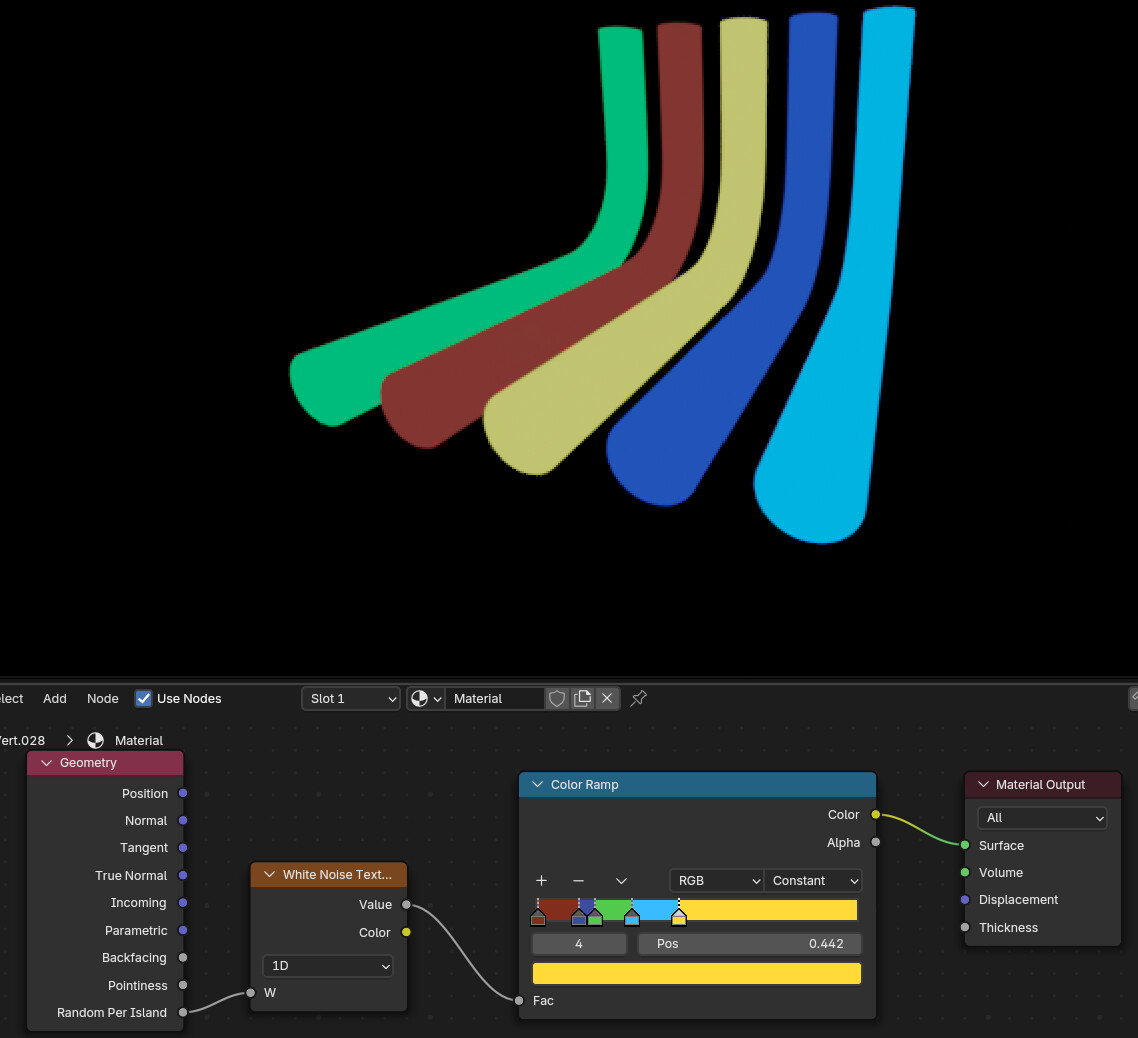The height and width of the screenshot is (1038, 1138).
Task: Open the Add menu
Action: 54,698
